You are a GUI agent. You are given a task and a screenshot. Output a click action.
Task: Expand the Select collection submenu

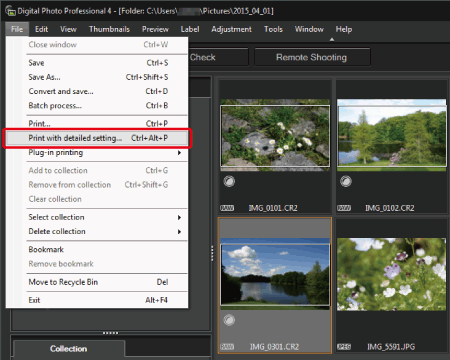97,217
